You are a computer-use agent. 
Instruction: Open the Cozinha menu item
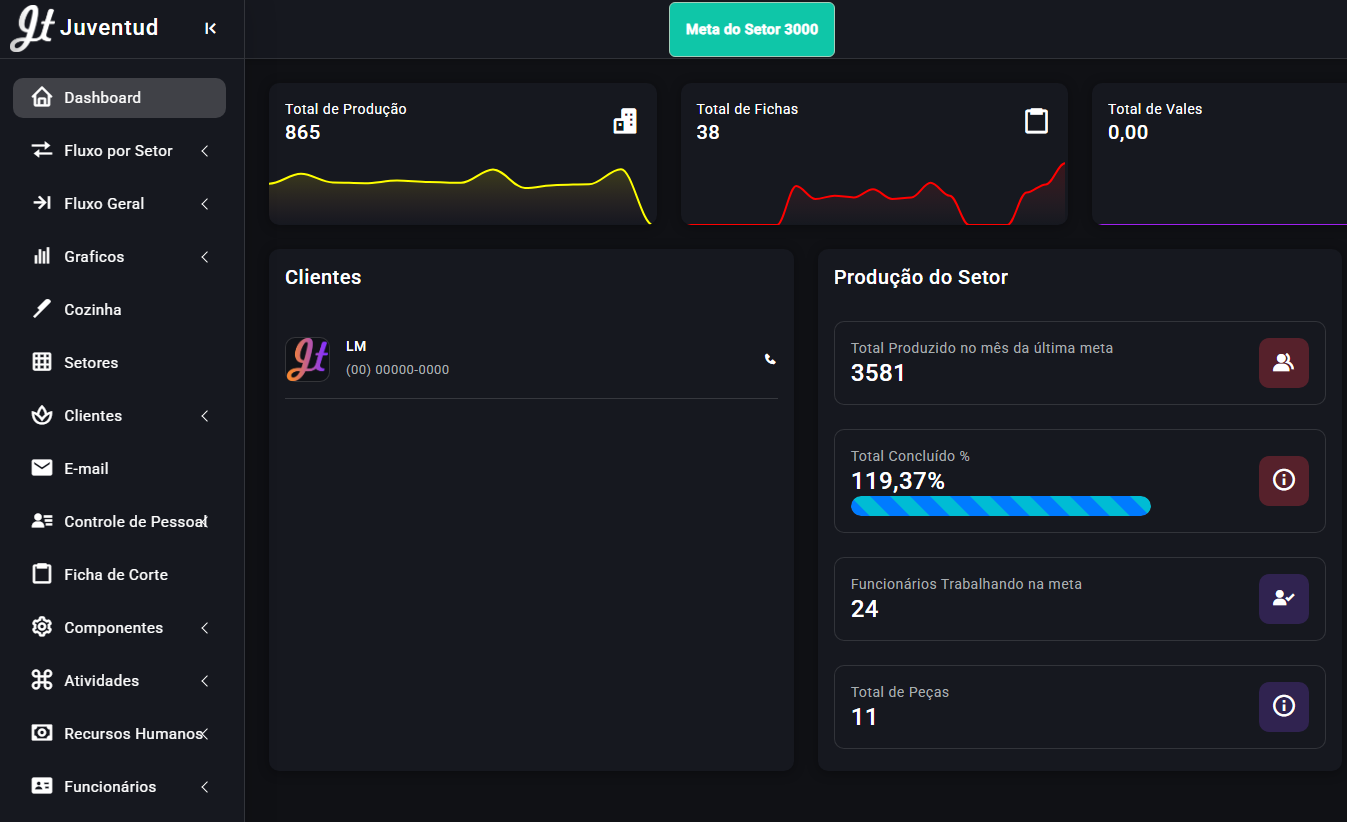tap(92, 310)
